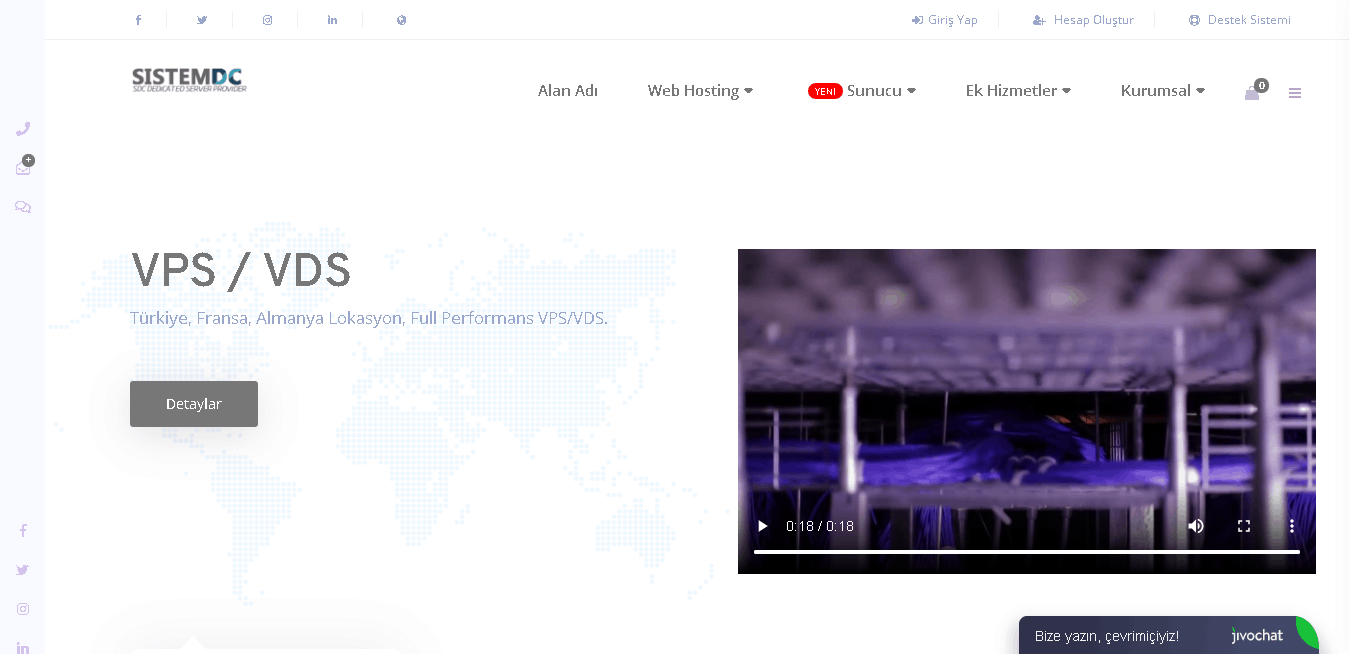Screen dimensions: 1349x654
Task: Click the envelope icon in left sidebar
Action: pos(23,168)
